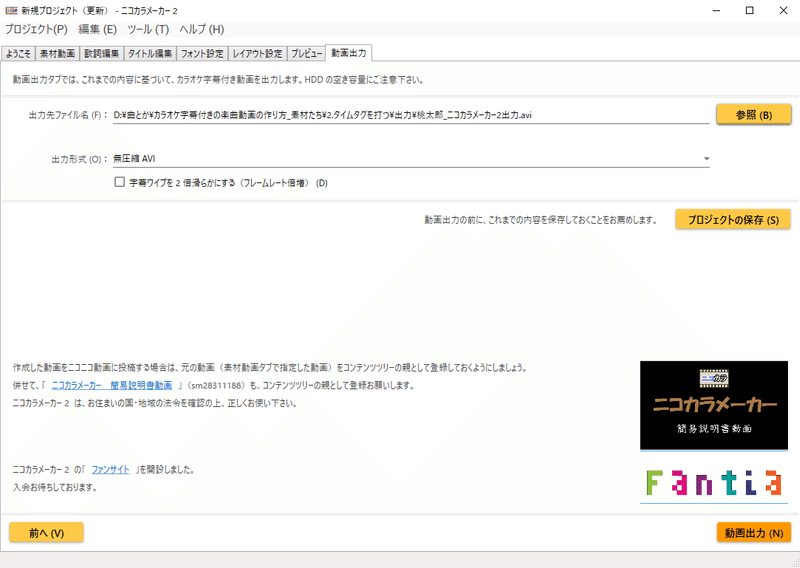
Task: Switch to the フォント設定 tab
Action: pyautogui.click(x=202, y=54)
